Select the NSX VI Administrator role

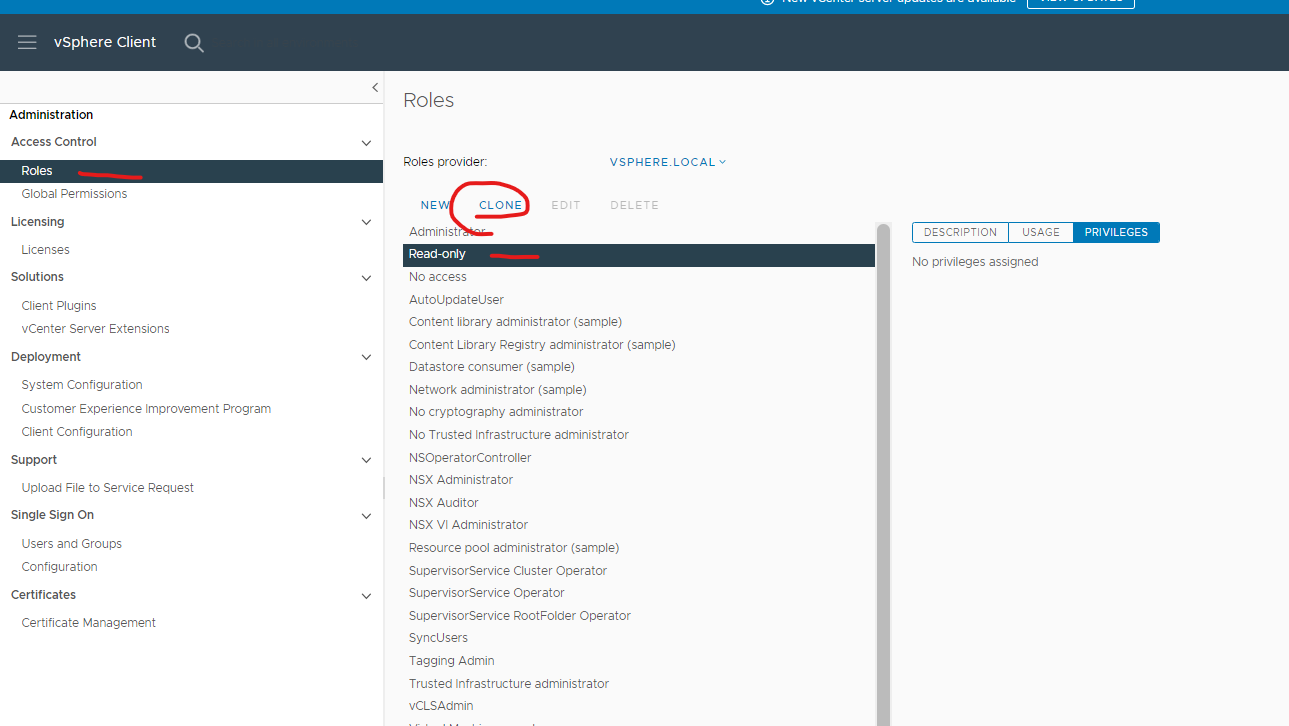point(639,525)
